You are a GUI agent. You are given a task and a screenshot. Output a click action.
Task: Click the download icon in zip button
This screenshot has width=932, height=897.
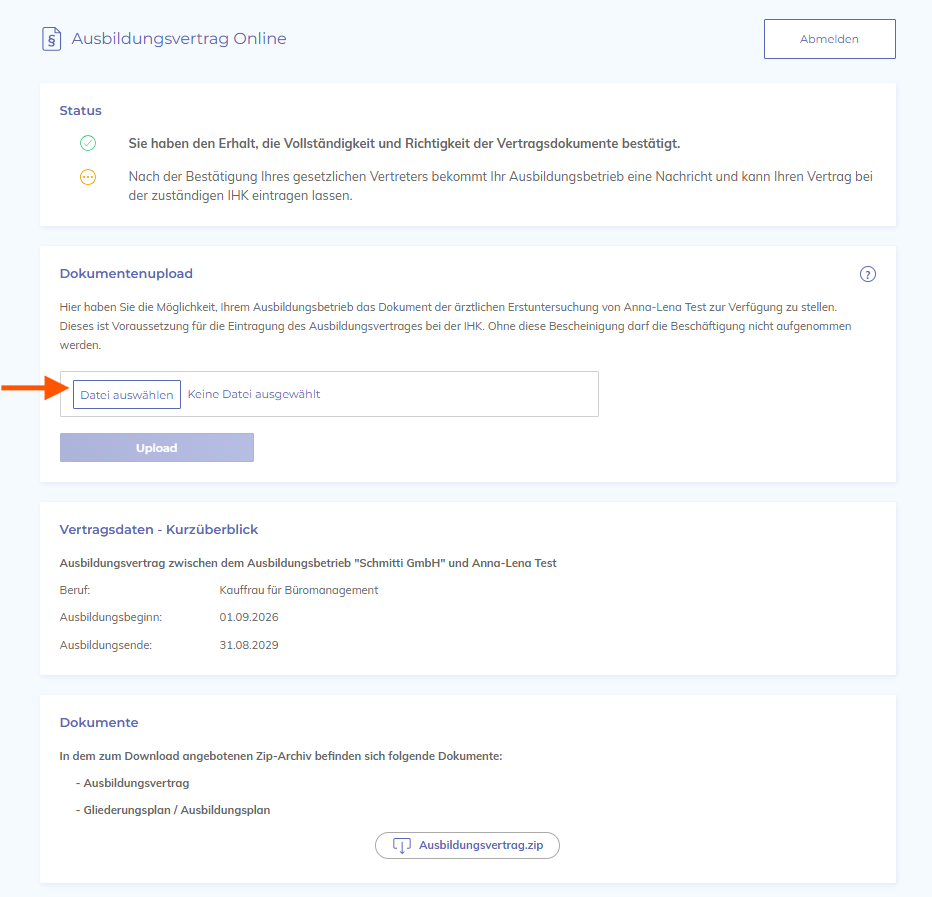[402, 845]
